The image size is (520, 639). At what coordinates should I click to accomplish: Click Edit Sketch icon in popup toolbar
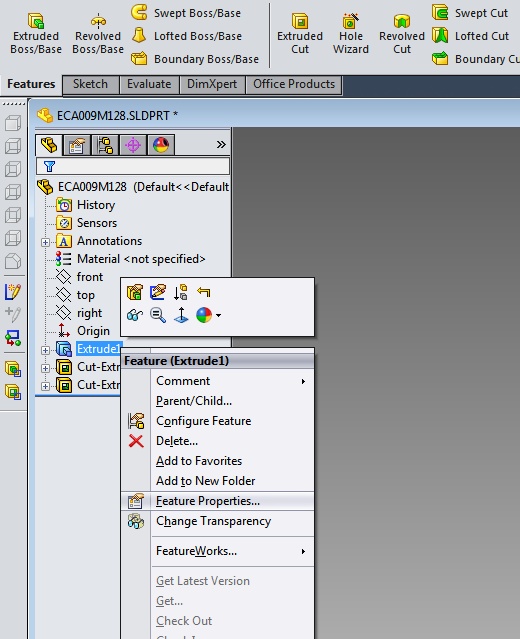click(x=158, y=293)
